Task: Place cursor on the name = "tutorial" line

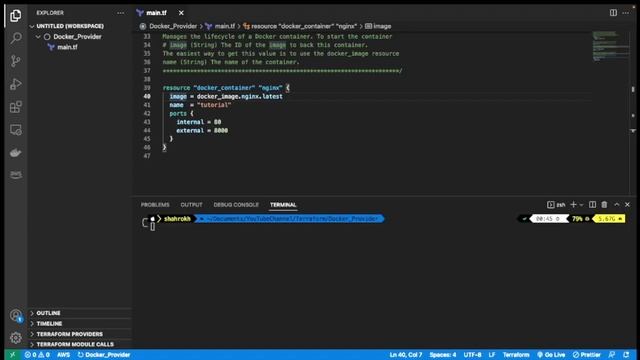Action: pyautogui.click(x=200, y=105)
